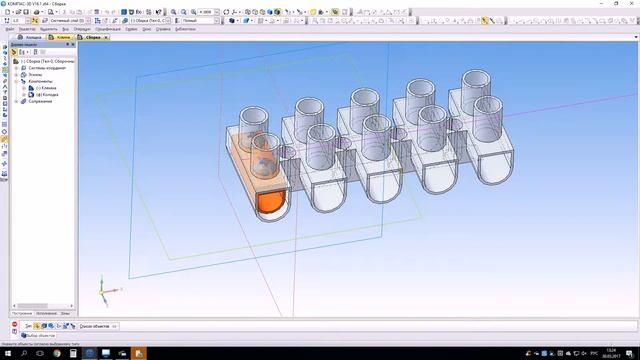Expand the Эскизы tree node

point(17,75)
